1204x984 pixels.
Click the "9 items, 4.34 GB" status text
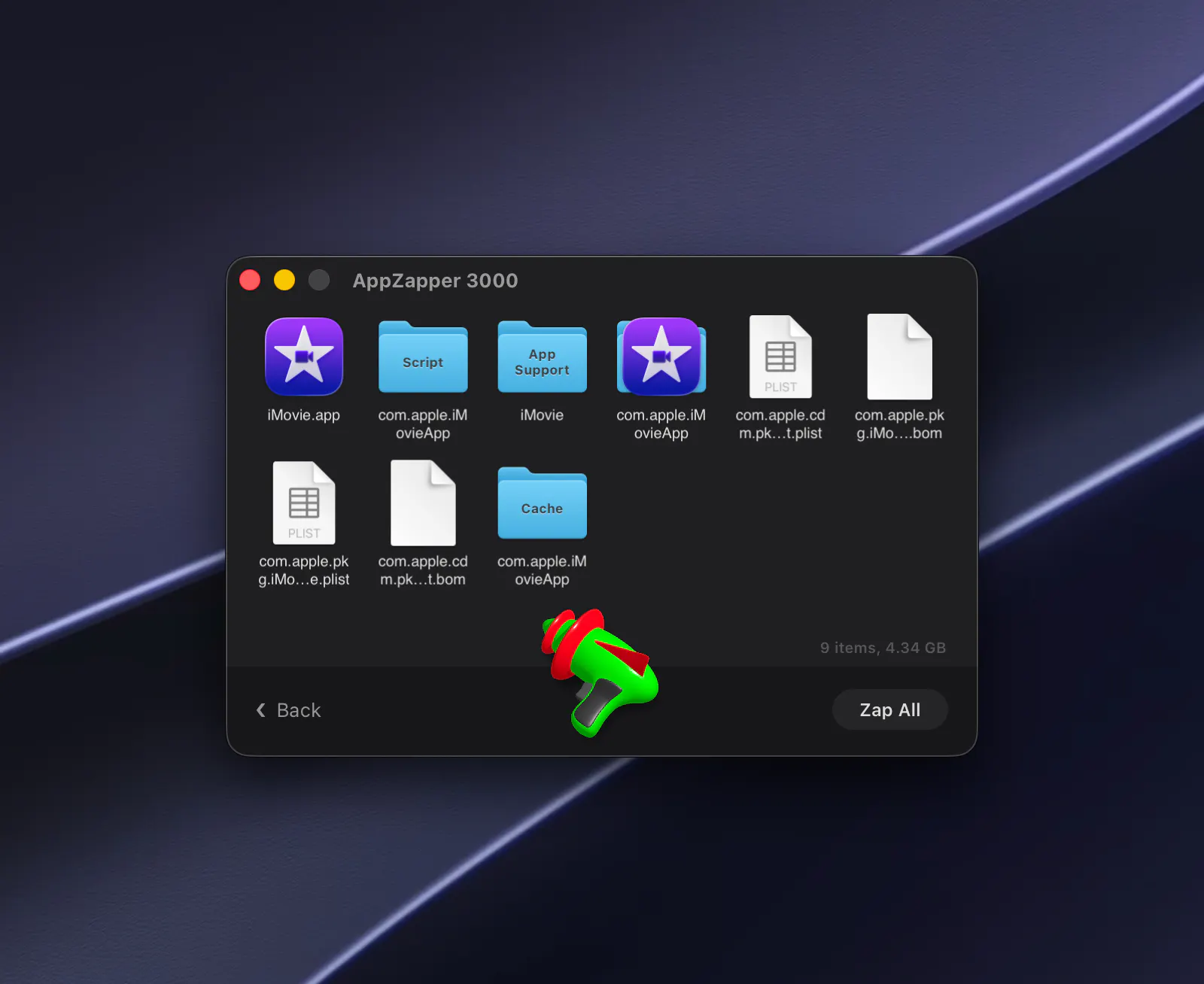coord(883,648)
